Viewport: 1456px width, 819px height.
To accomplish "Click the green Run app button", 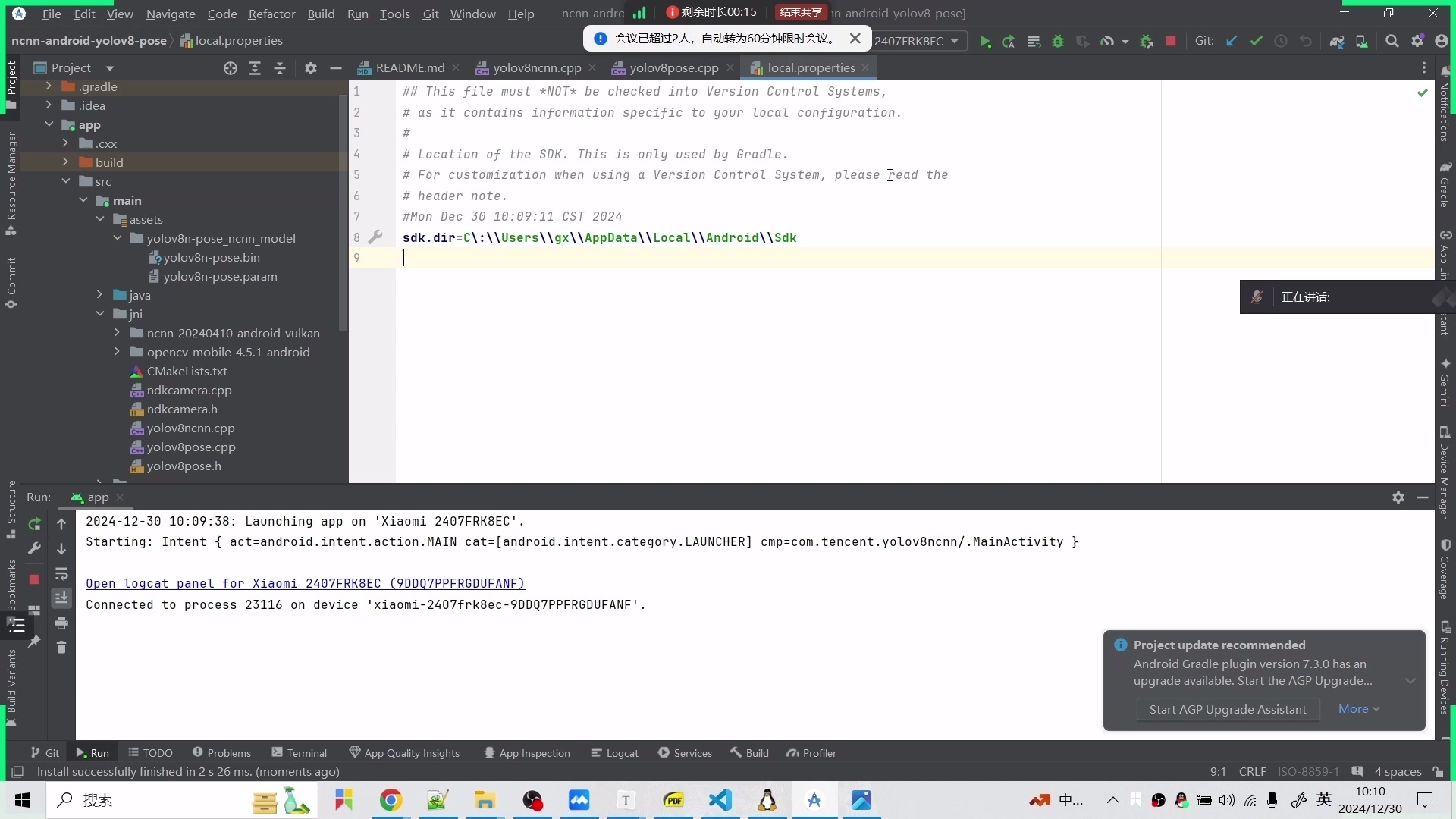I will click(984, 42).
